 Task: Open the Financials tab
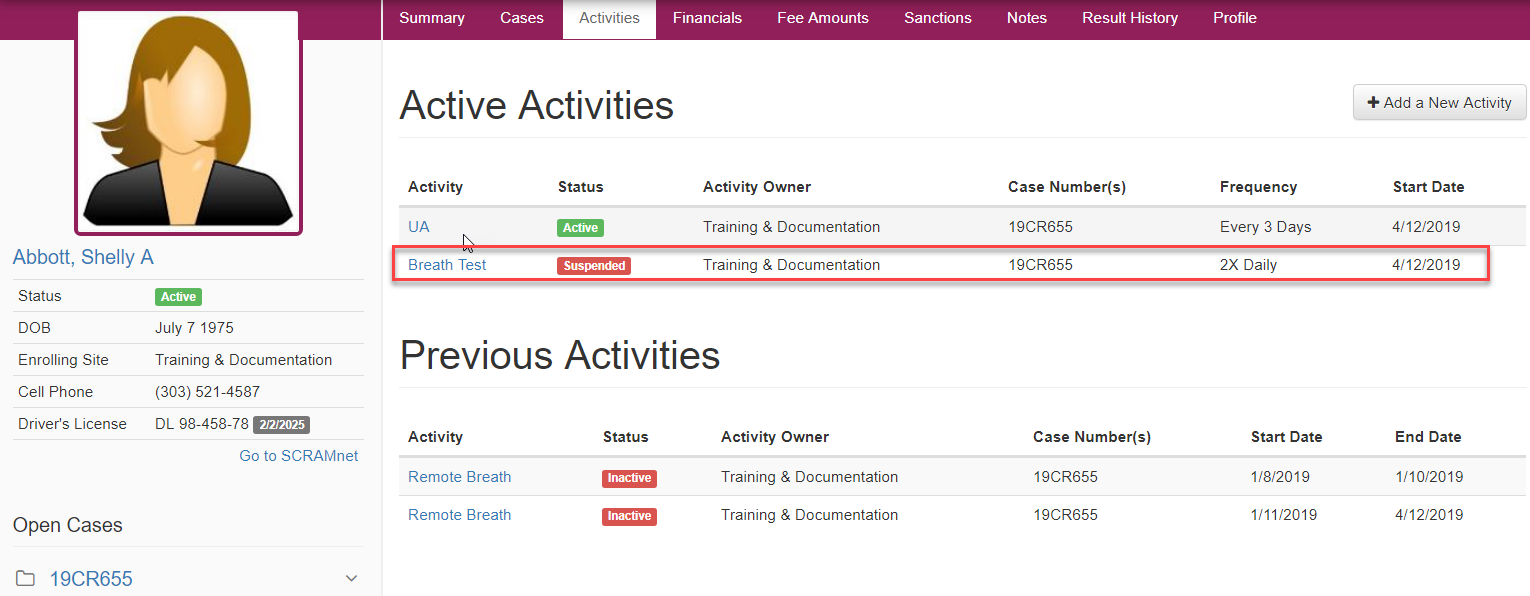click(707, 18)
